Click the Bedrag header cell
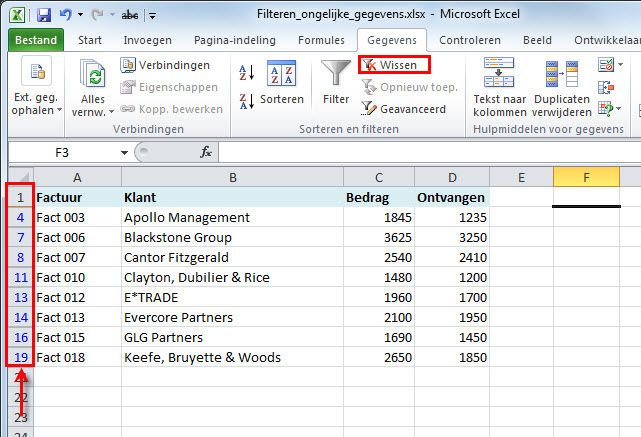Image resolution: width=641 pixels, height=437 pixels. (379, 197)
